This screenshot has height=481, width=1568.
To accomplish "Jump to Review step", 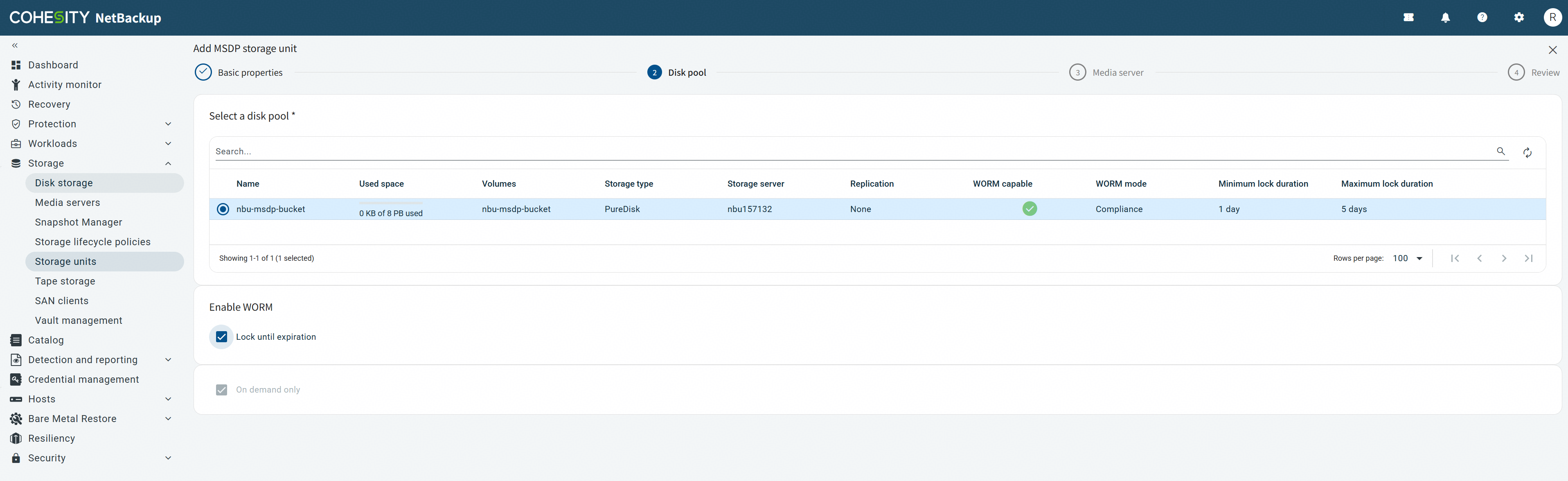I will [1533, 72].
